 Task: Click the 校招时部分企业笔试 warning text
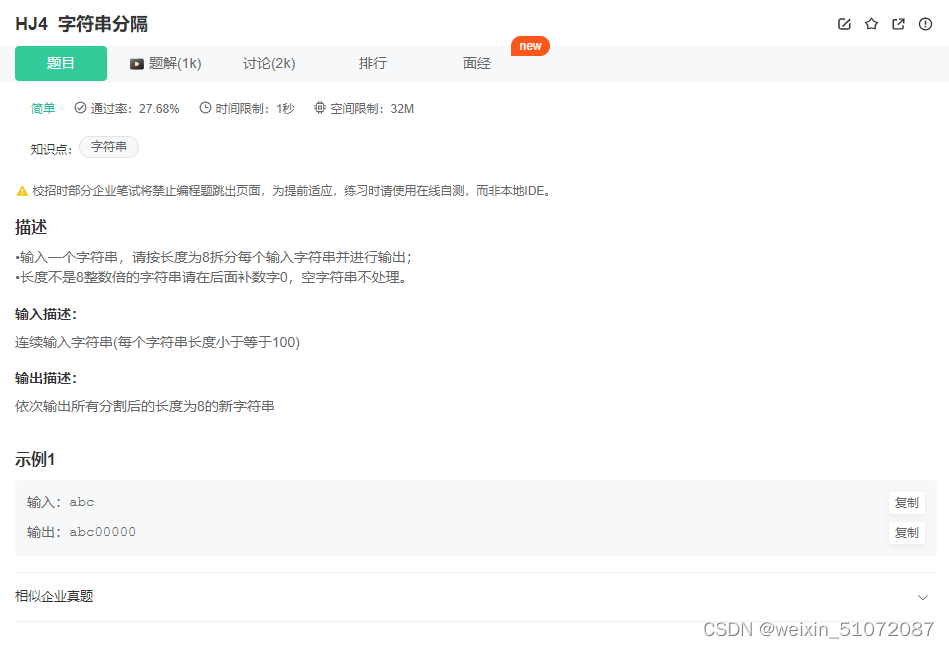pos(292,191)
